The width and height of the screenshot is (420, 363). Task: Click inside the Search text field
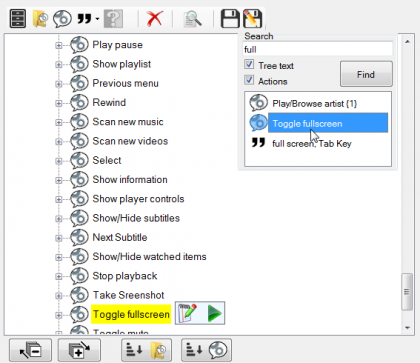pyautogui.click(x=318, y=49)
